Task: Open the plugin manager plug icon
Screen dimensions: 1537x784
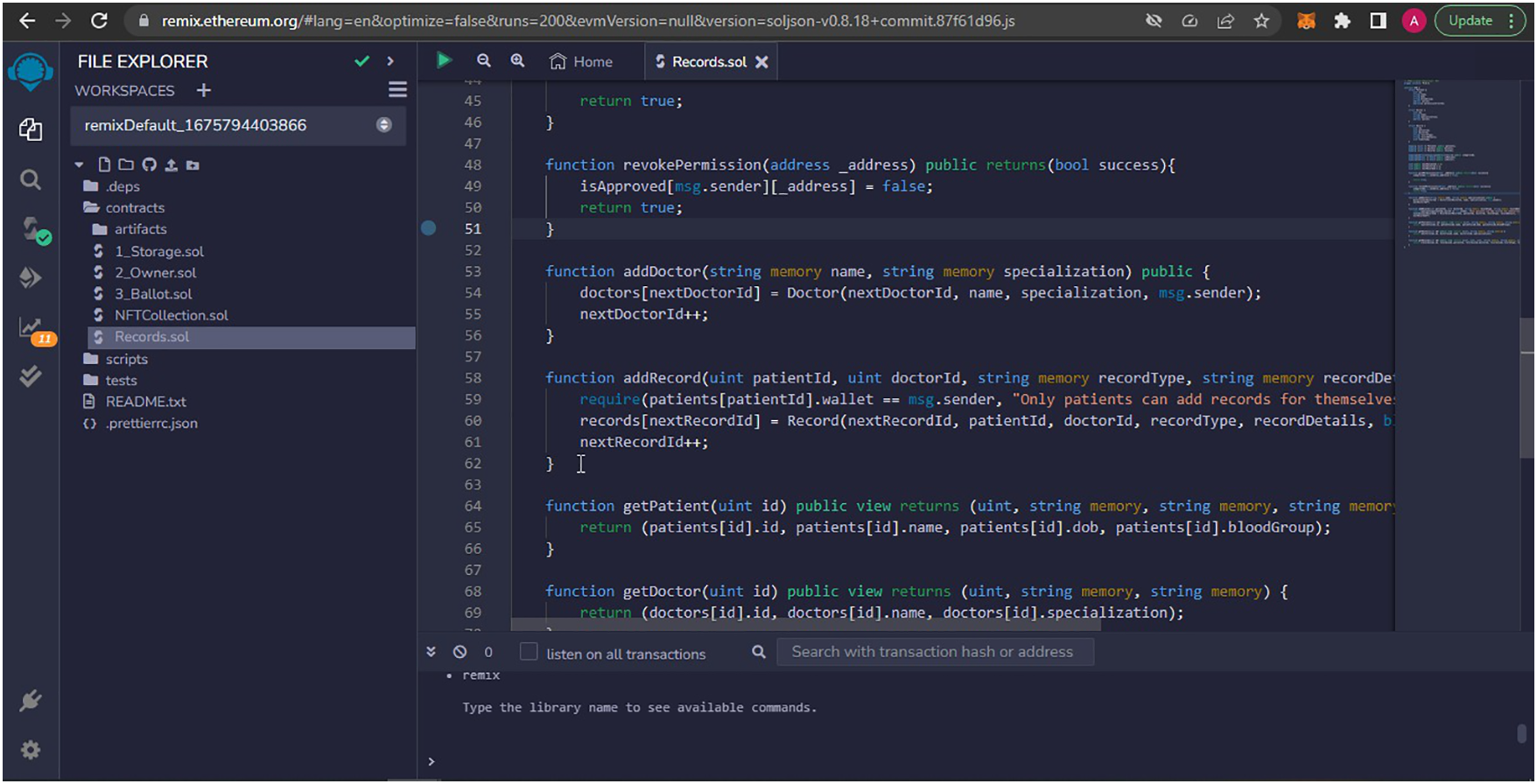Action: [x=31, y=700]
